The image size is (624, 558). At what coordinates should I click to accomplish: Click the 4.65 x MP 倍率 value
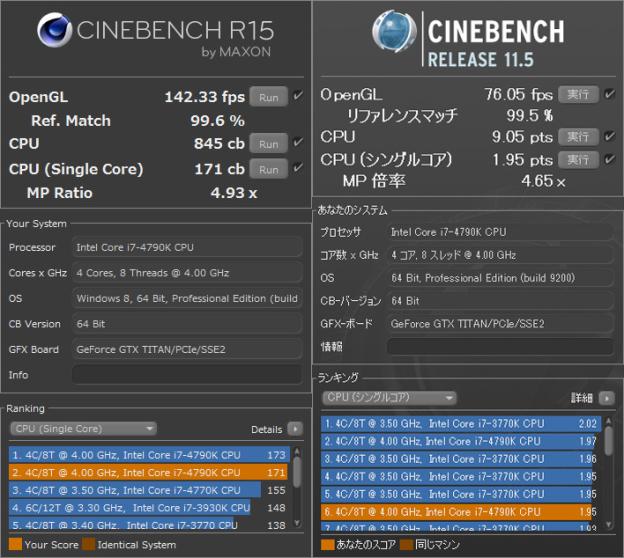(x=543, y=181)
